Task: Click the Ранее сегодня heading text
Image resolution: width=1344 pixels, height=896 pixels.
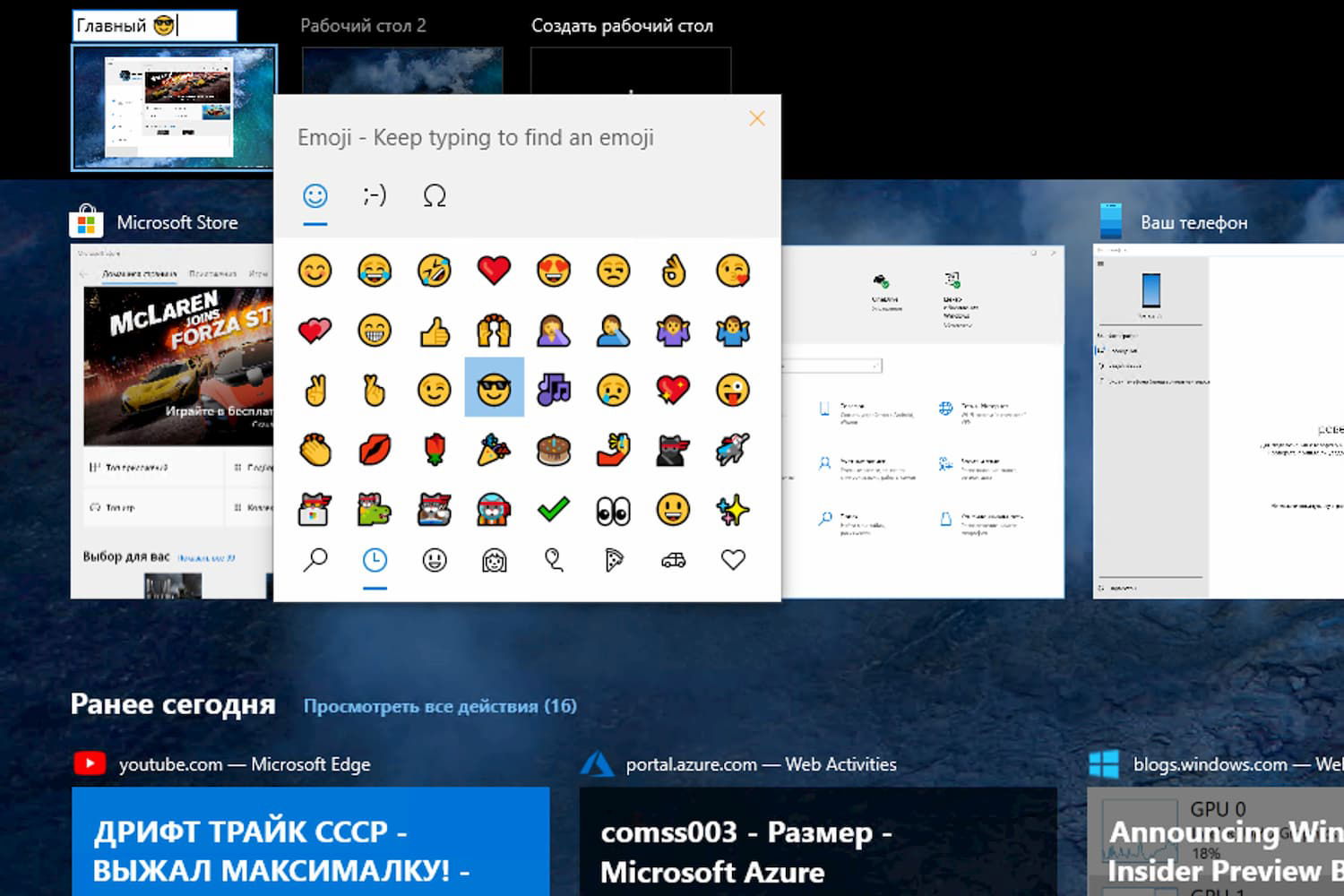Action: point(173,705)
